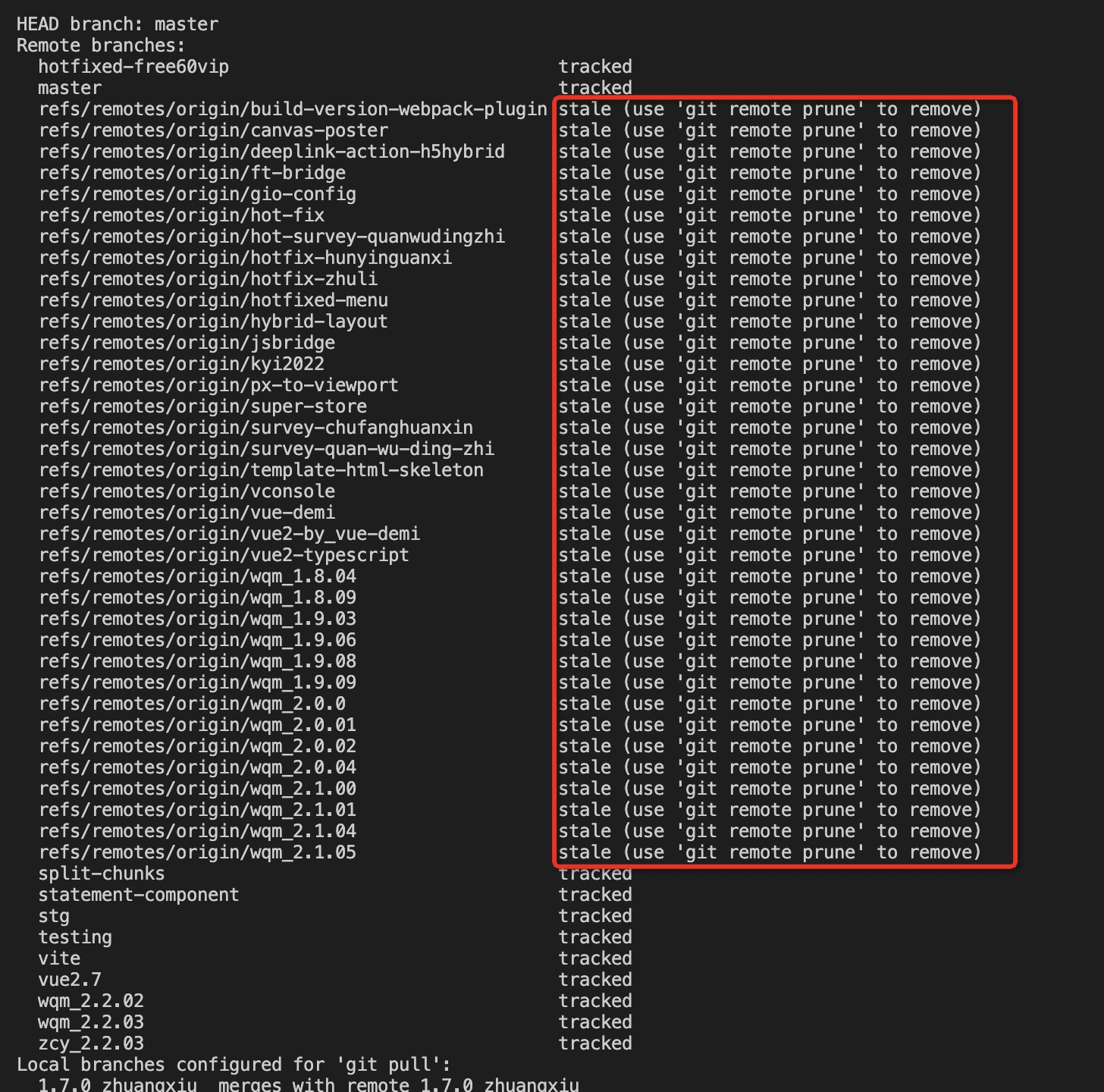This screenshot has height=1092, width=1104.
Task: Click the wqm_1.8.04 branch reference
Action: click(x=197, y=576)
